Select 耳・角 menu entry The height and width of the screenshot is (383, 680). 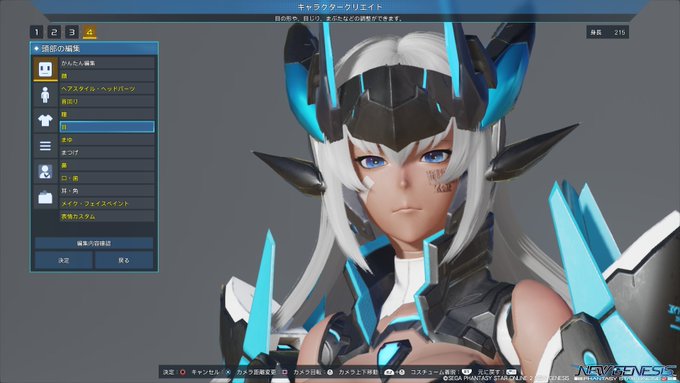click(107, 190)
